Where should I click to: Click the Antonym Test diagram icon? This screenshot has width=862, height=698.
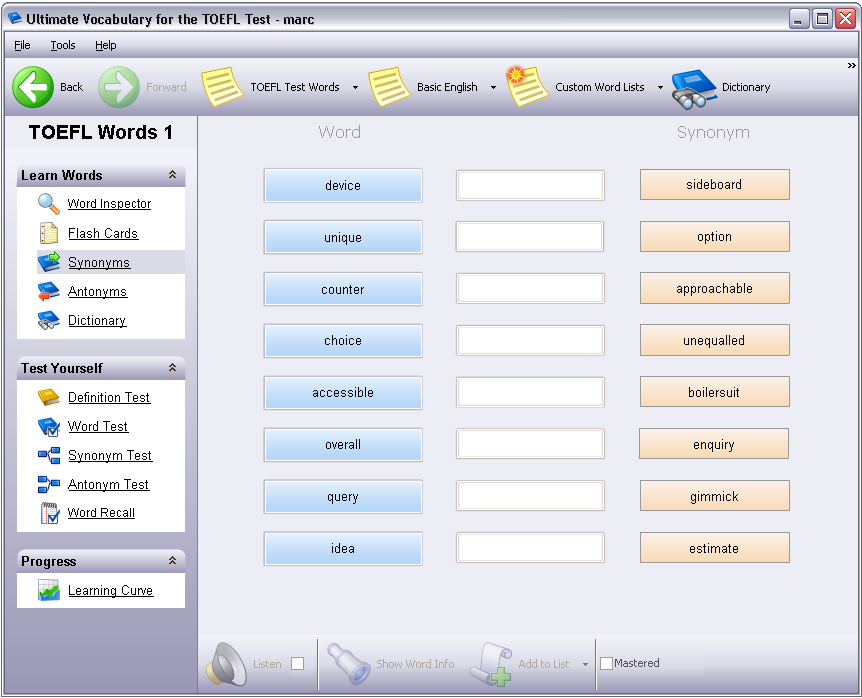point(48,484)
